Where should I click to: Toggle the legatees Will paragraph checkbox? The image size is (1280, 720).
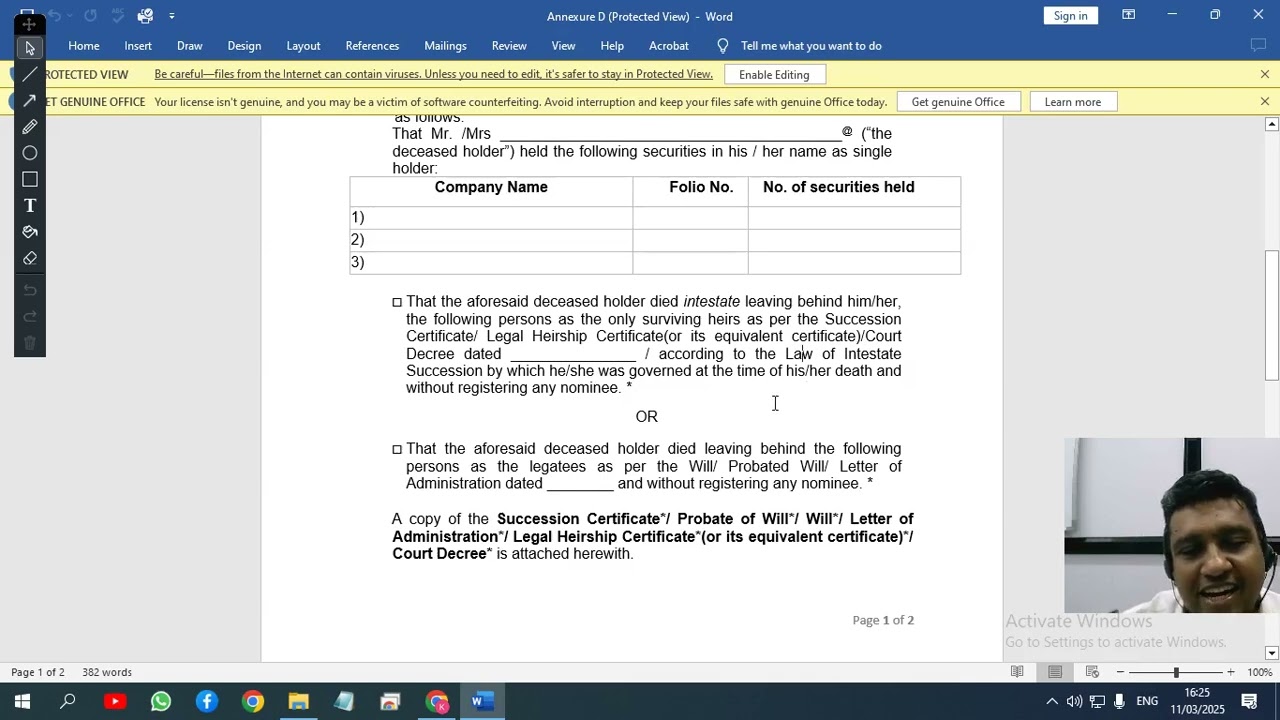click(x=397, y=449)
